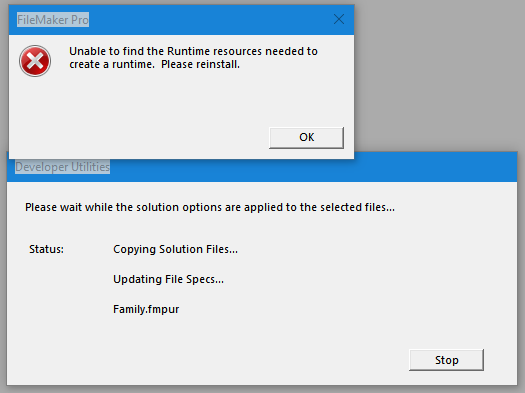Screen dimensions: 525x393
Task: Click the words 'solution options' in message
Action: pyautogui.click(x=202, y=207)
